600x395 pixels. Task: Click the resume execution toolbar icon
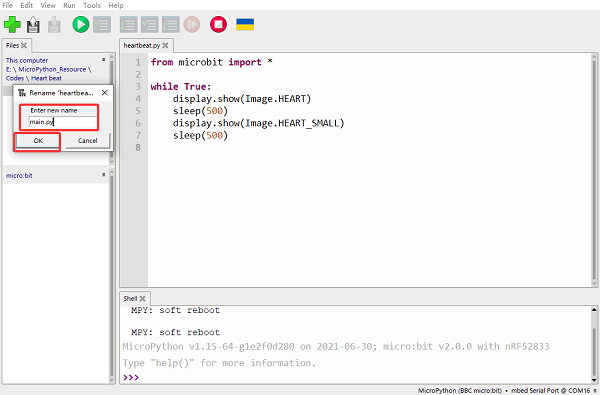(x=192, y=24)
